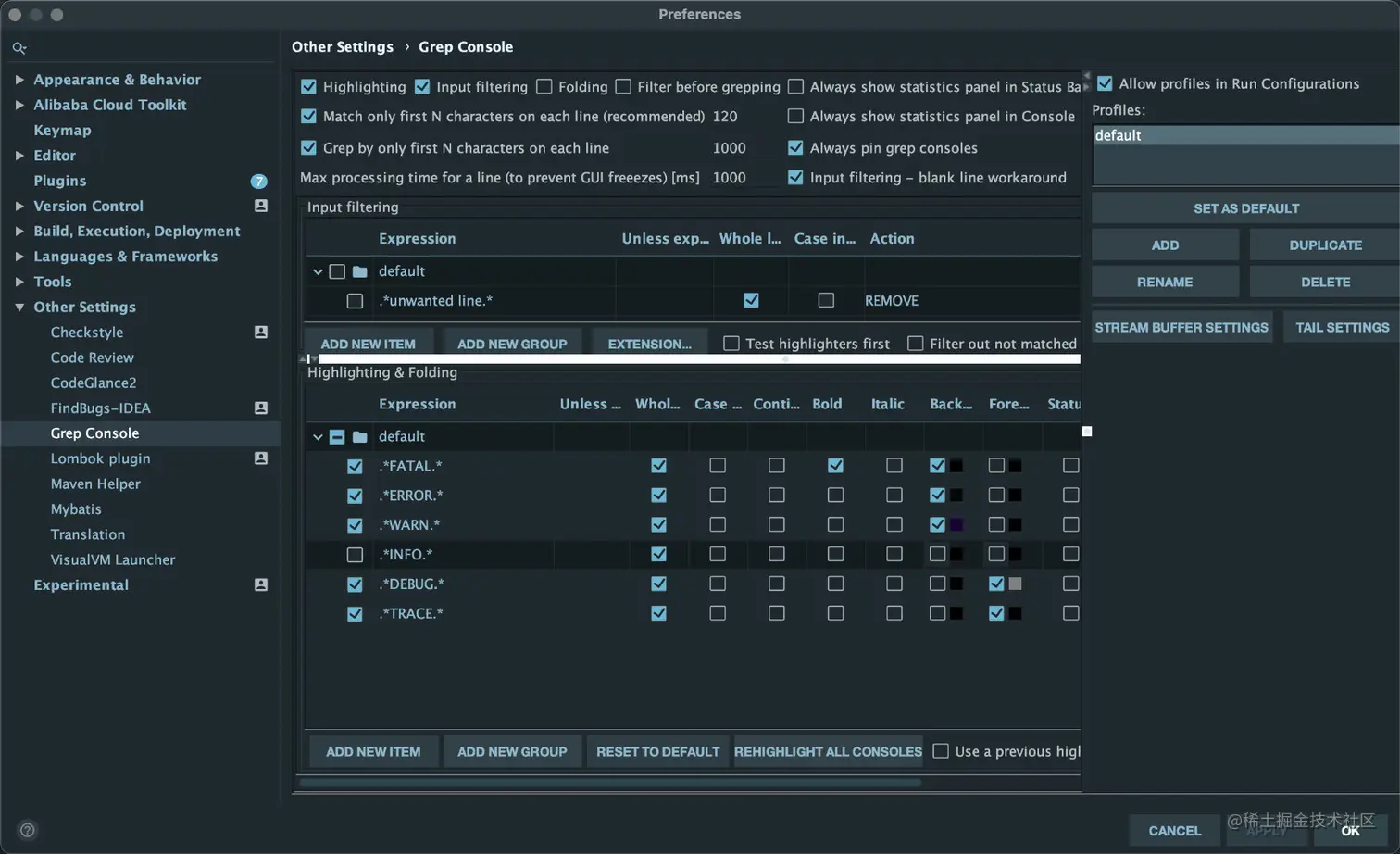Click the FindBugs-IDEA project-level icon
1400x854 pixels.
tap(261, 408)
